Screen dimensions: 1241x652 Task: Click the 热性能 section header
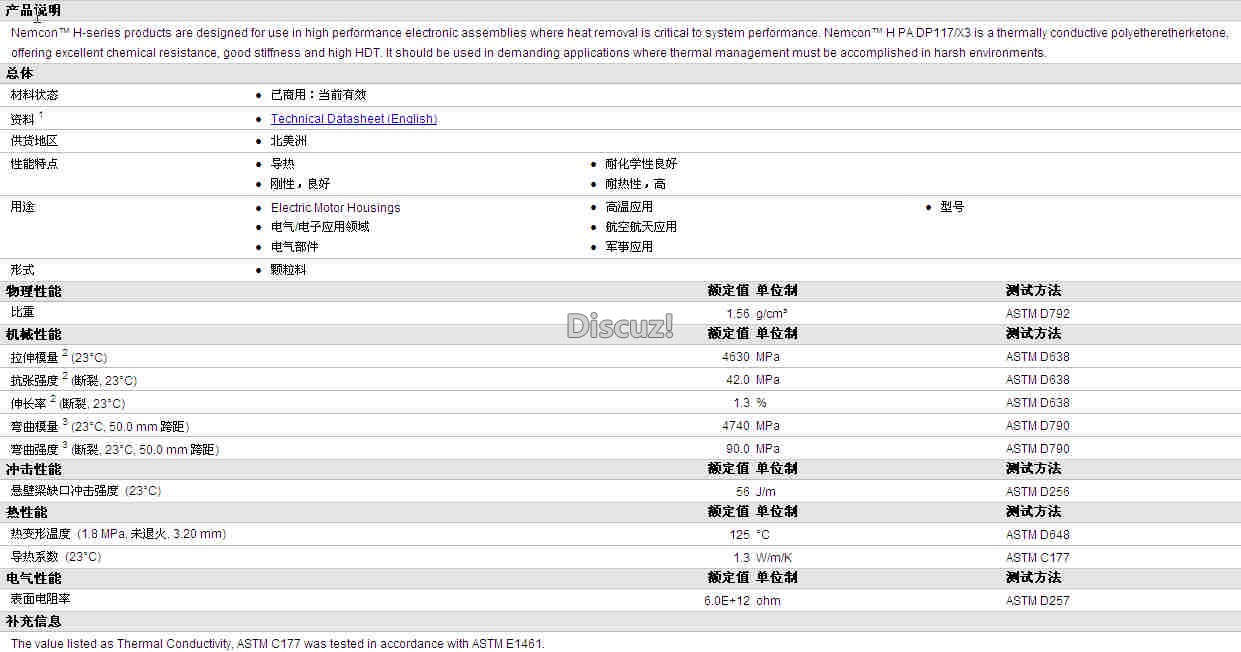point(26,512)
